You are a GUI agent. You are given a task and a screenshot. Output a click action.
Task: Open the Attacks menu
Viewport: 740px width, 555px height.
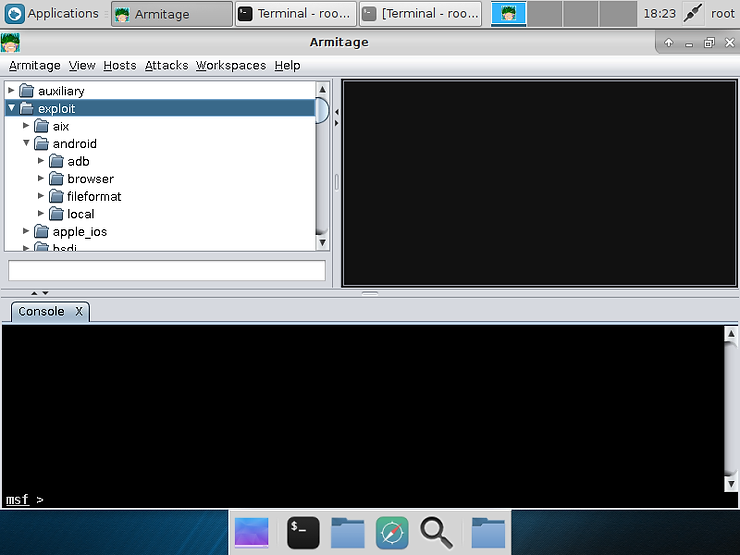pos(166,65)
